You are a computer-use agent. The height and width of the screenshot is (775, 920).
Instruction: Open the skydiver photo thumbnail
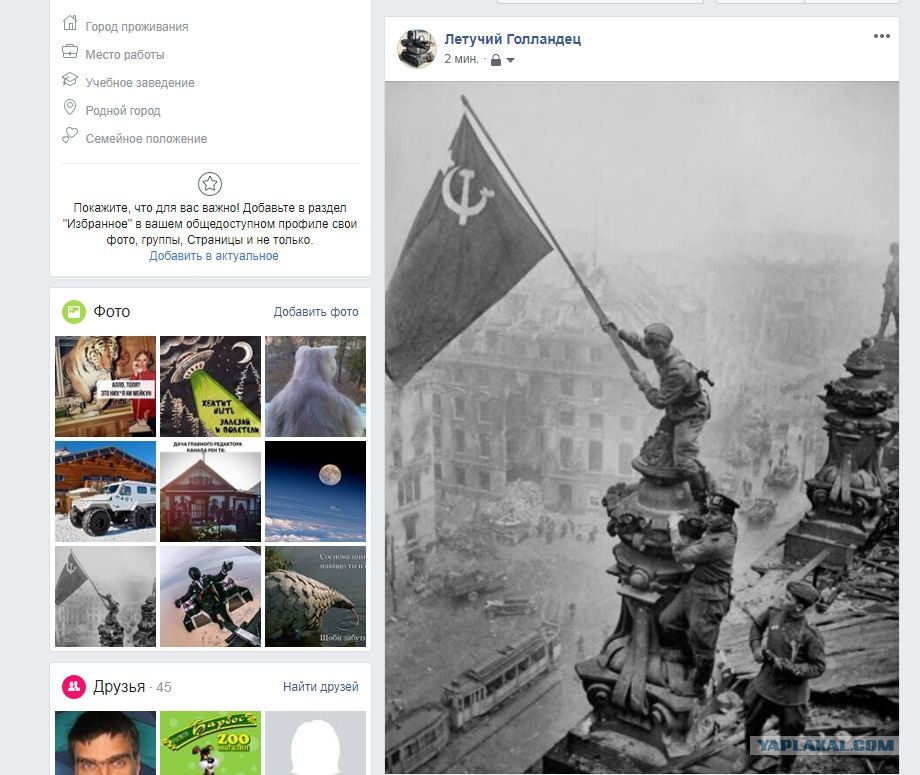211,597
